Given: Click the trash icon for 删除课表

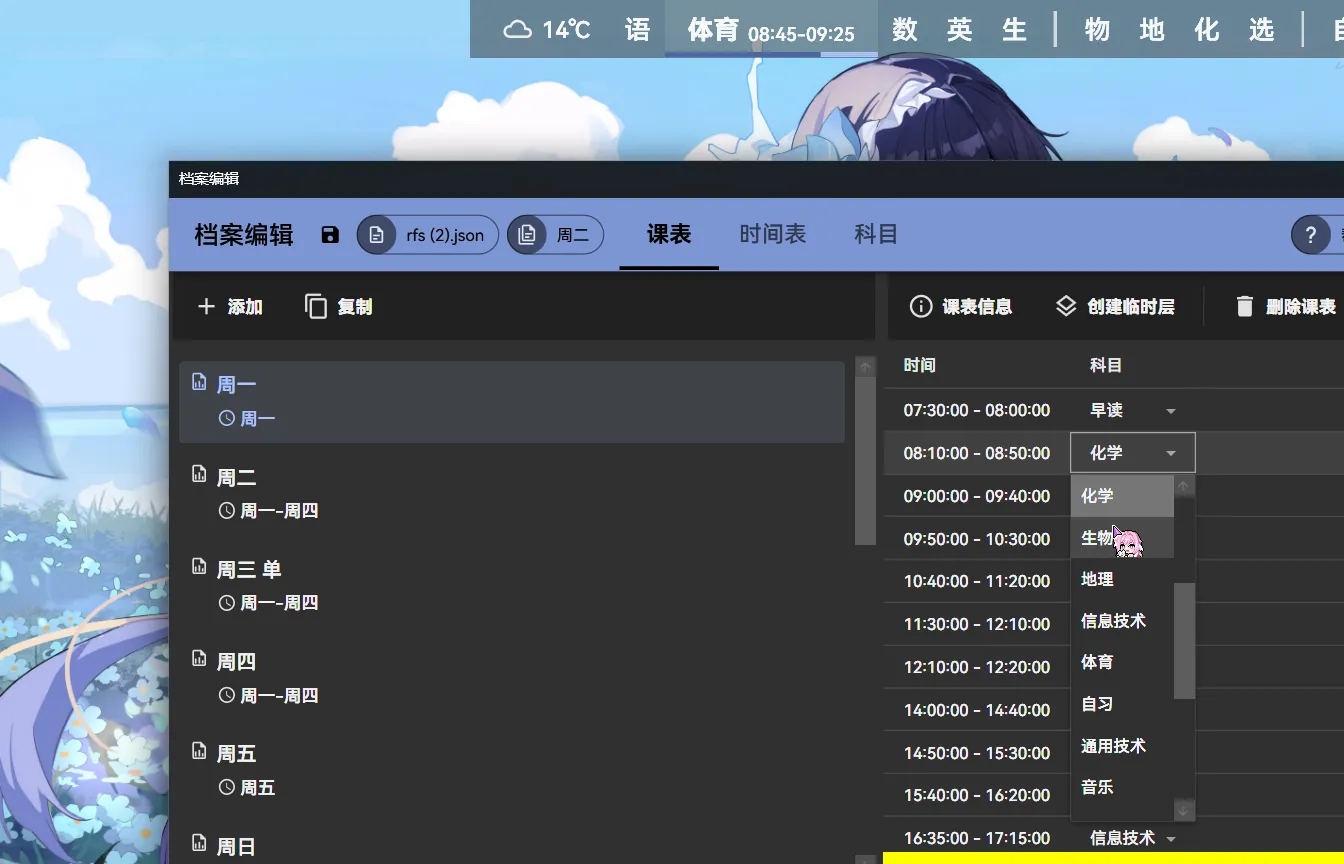Looking at the screenshot, I should (1245, 306).
